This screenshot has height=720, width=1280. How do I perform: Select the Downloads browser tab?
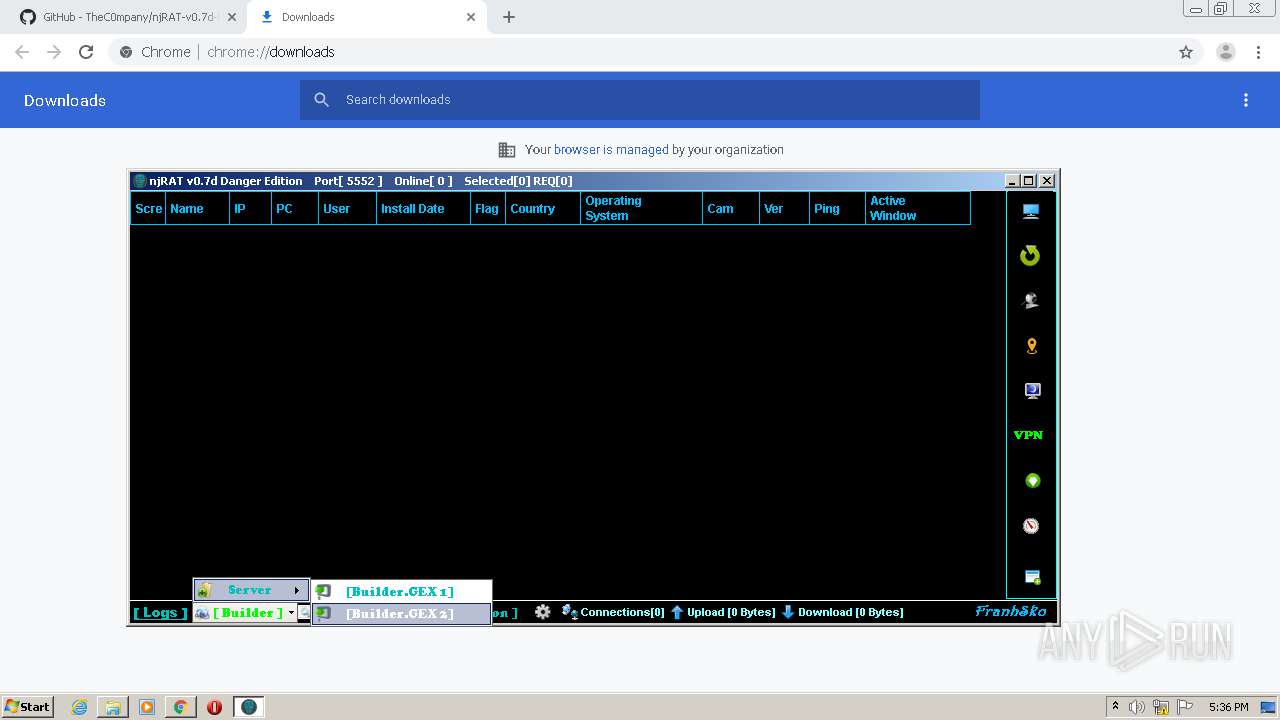click(x=367, y=17)
